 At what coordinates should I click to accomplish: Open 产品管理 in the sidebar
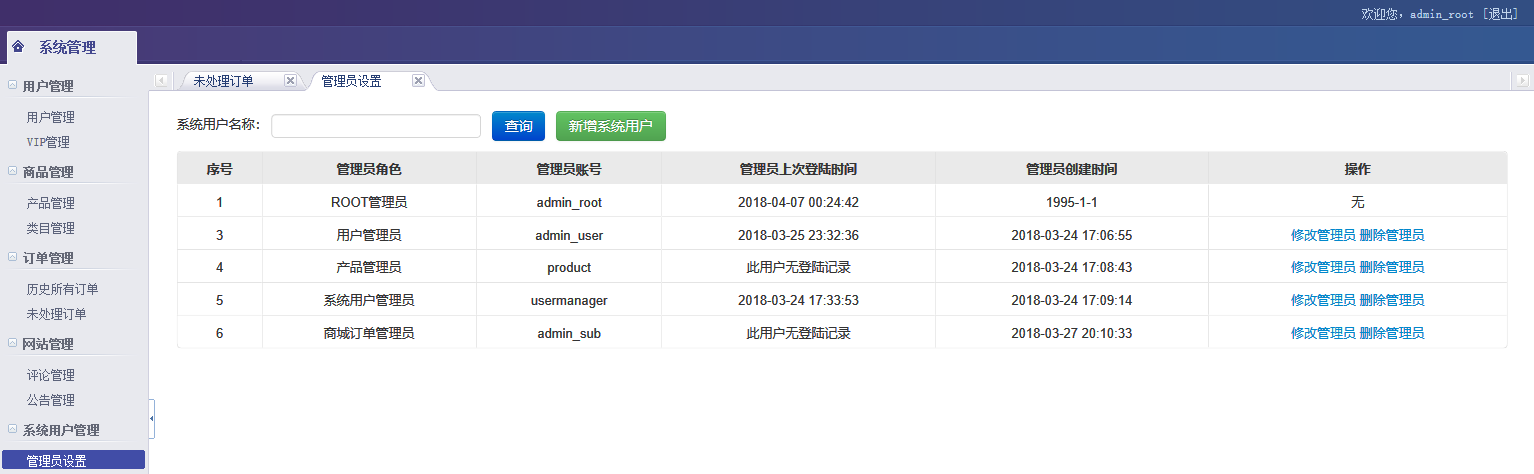pyautogui.click(x=50, y=203)
